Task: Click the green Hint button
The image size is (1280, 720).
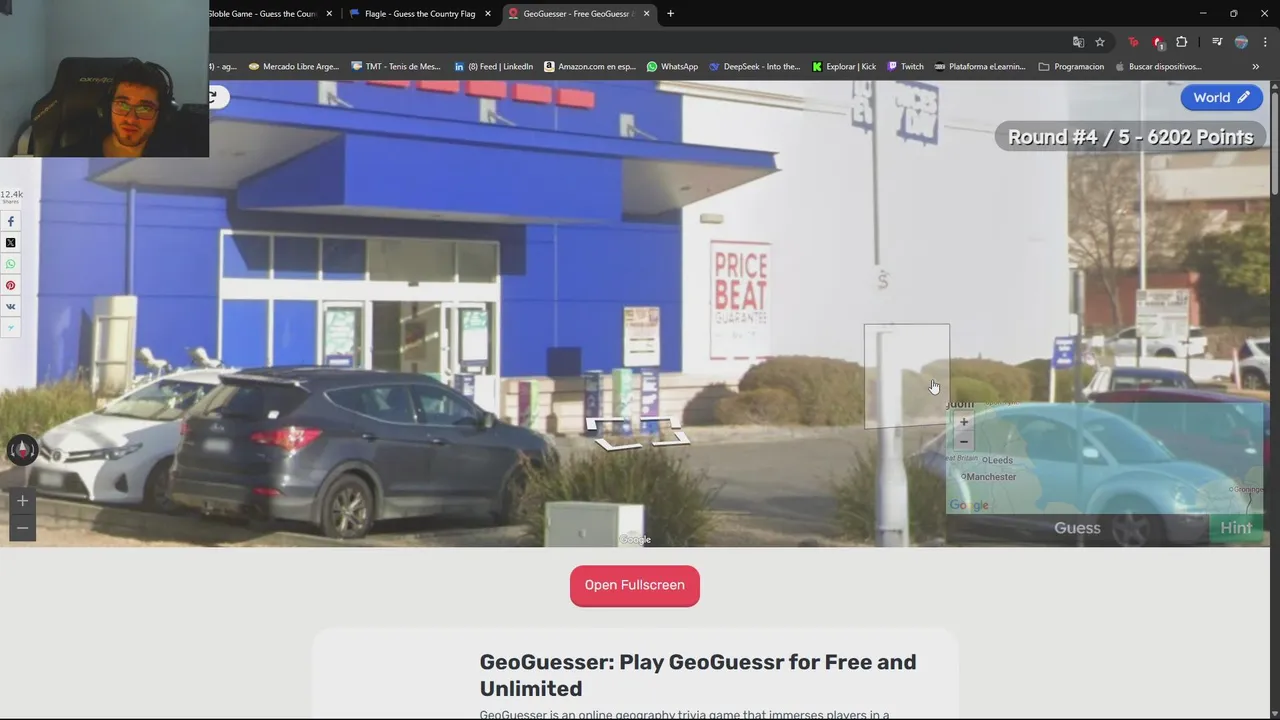Action: point(1236,528)
